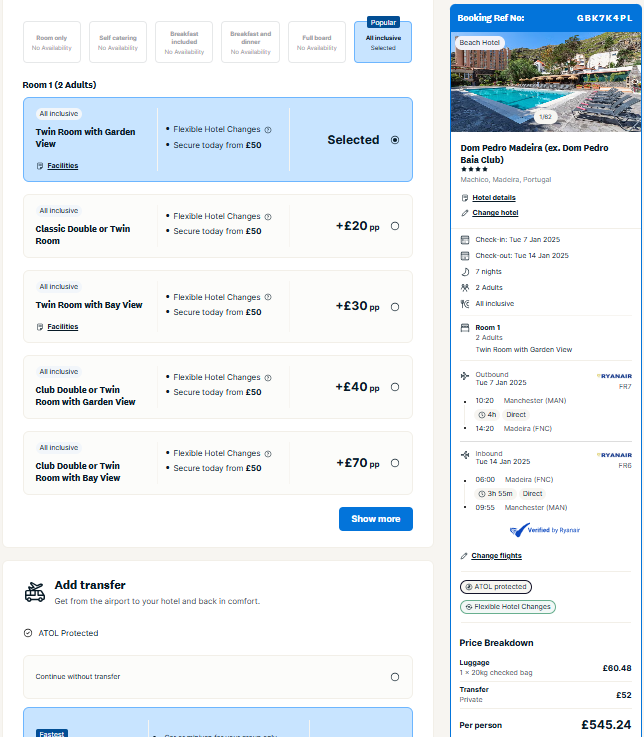Click the Verified by Ryanair badge

click(545, 530)
